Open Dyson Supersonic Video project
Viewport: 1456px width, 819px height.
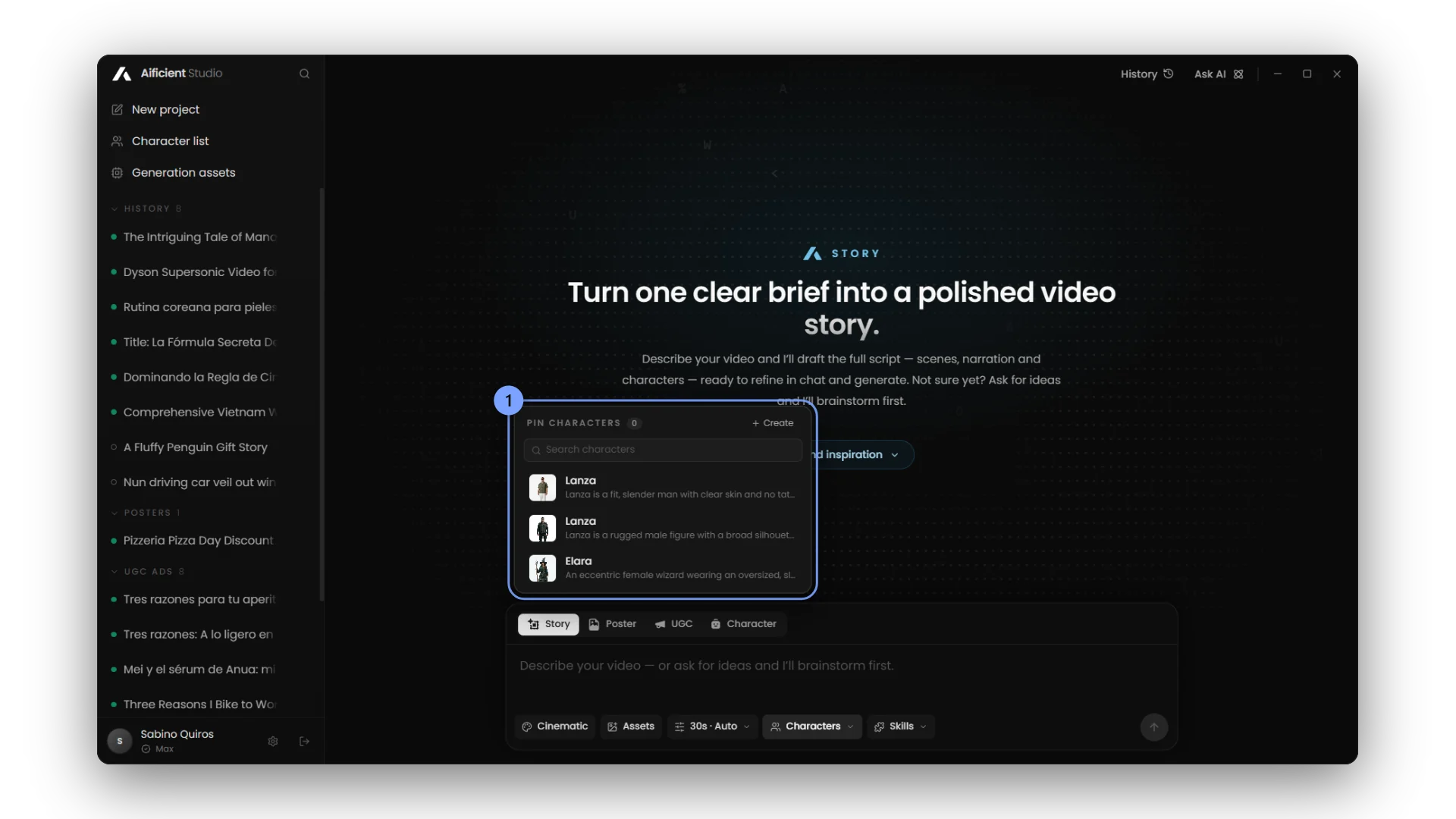coord(200,272)
